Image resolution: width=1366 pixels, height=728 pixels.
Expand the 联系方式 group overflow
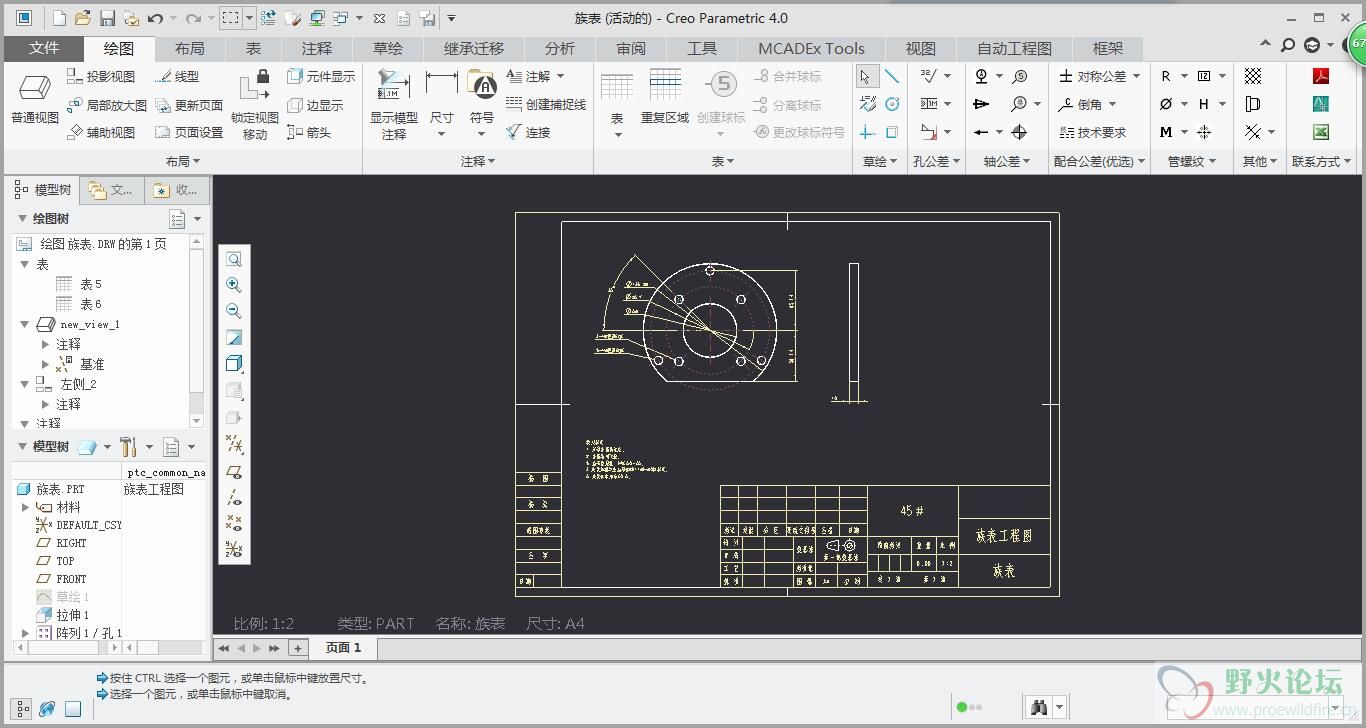[1321, 161]
